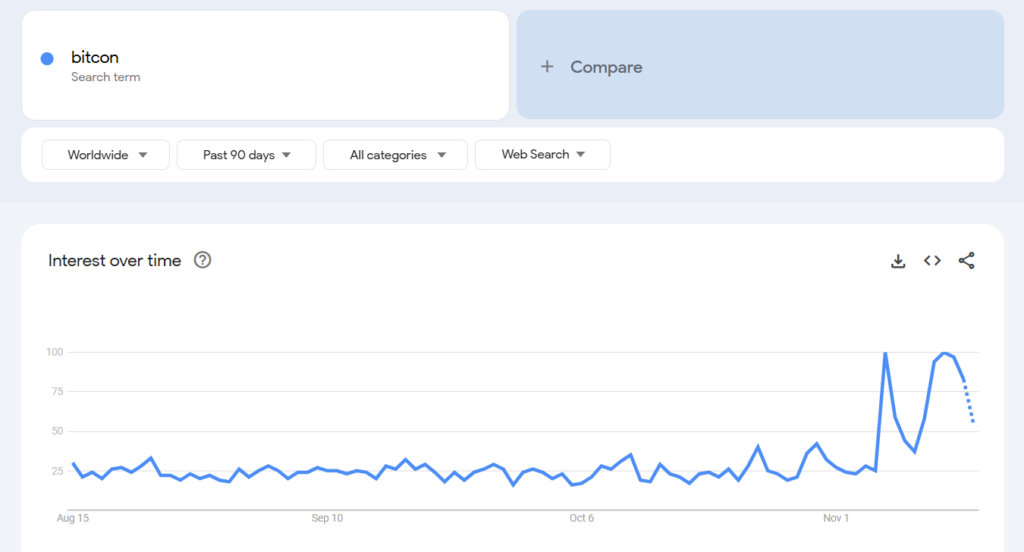Edit the bitcon search term field
Viewport: 1024px width, 552px height.
[x=265, y=58]
